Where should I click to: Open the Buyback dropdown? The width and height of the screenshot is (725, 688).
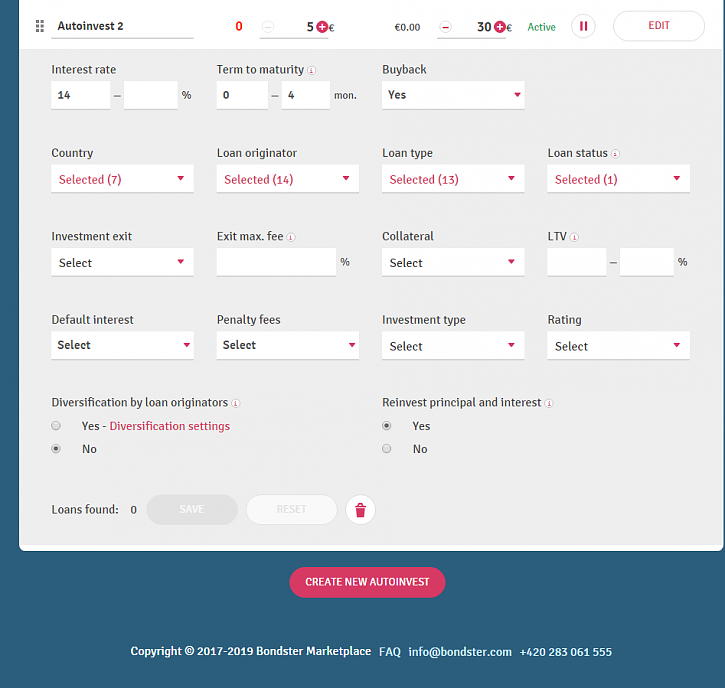point(453,95)
